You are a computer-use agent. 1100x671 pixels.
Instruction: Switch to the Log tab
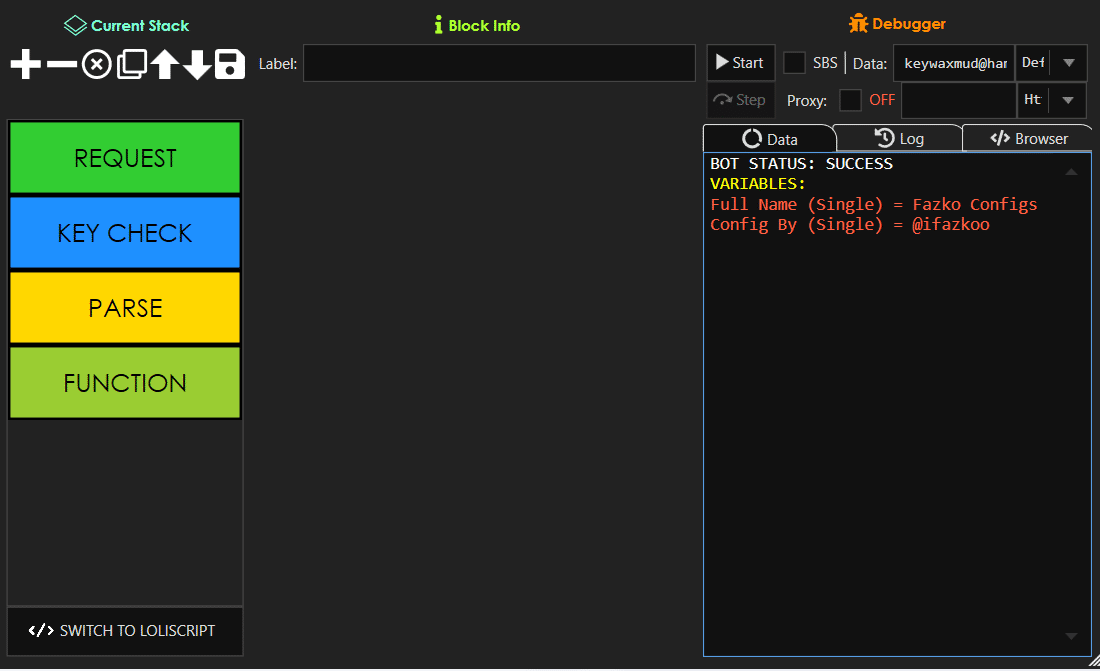[x=898, y=137]
